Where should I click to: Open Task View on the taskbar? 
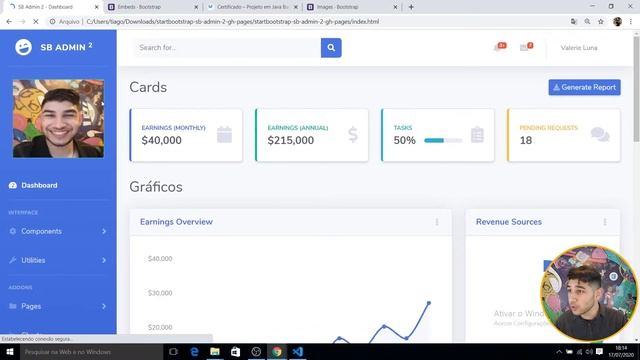pos(173,351)
